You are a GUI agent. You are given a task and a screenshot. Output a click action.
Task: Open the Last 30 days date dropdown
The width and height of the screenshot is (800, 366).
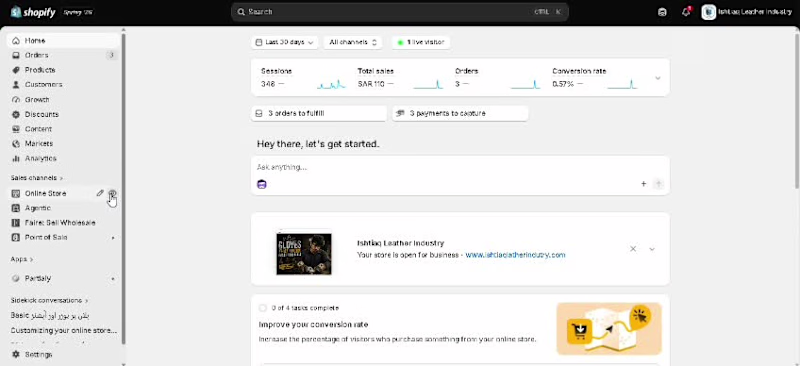(285, 42)
